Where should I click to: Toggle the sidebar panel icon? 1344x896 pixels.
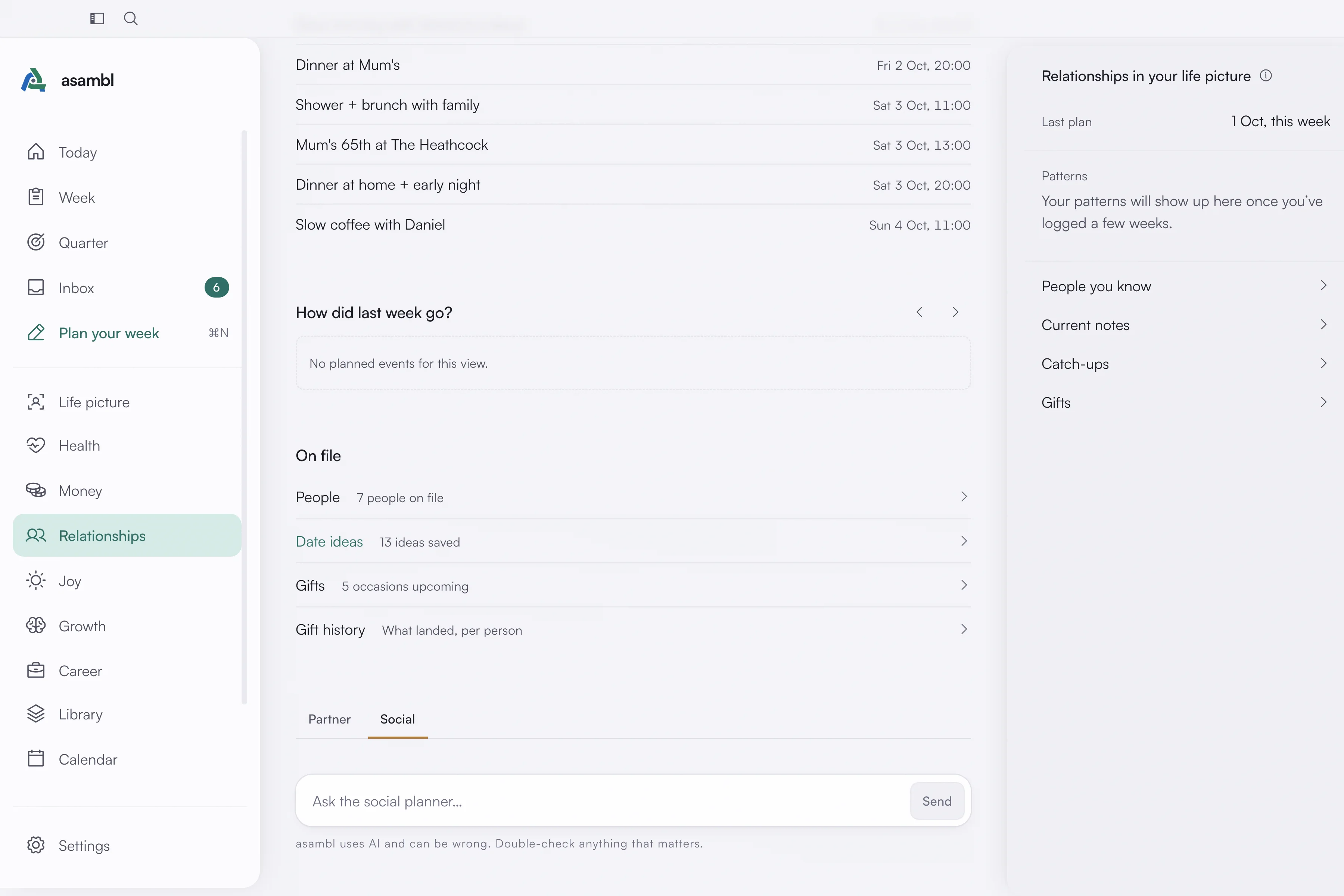(97, 18)
